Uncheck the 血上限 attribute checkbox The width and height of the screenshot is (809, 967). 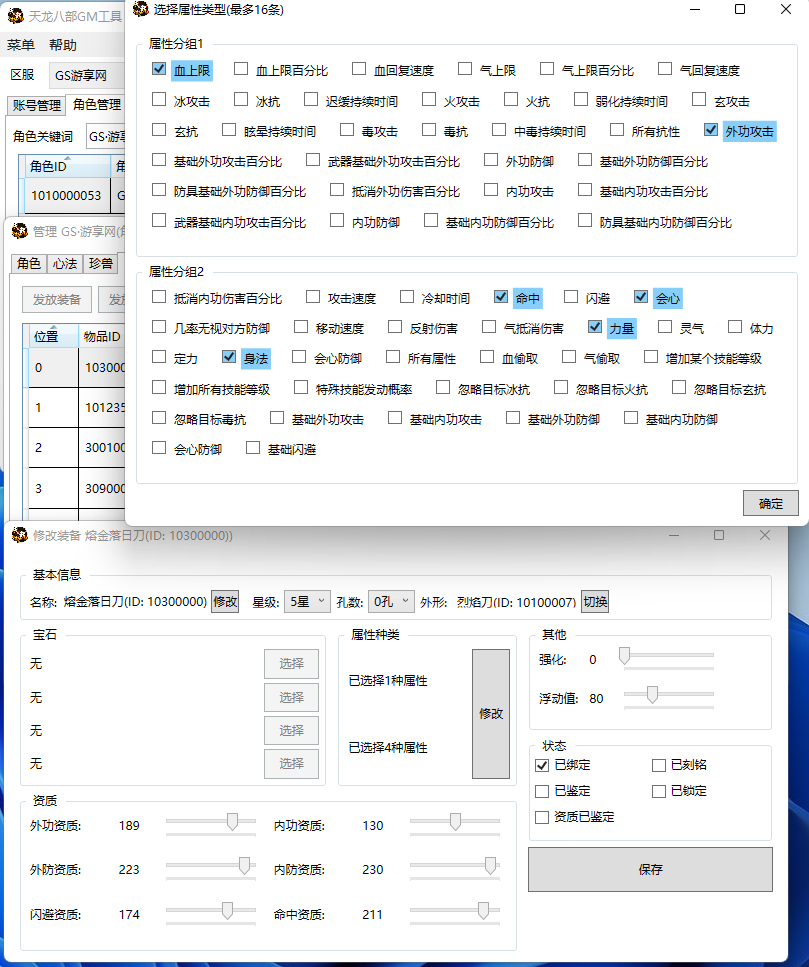tap(159, 70)
